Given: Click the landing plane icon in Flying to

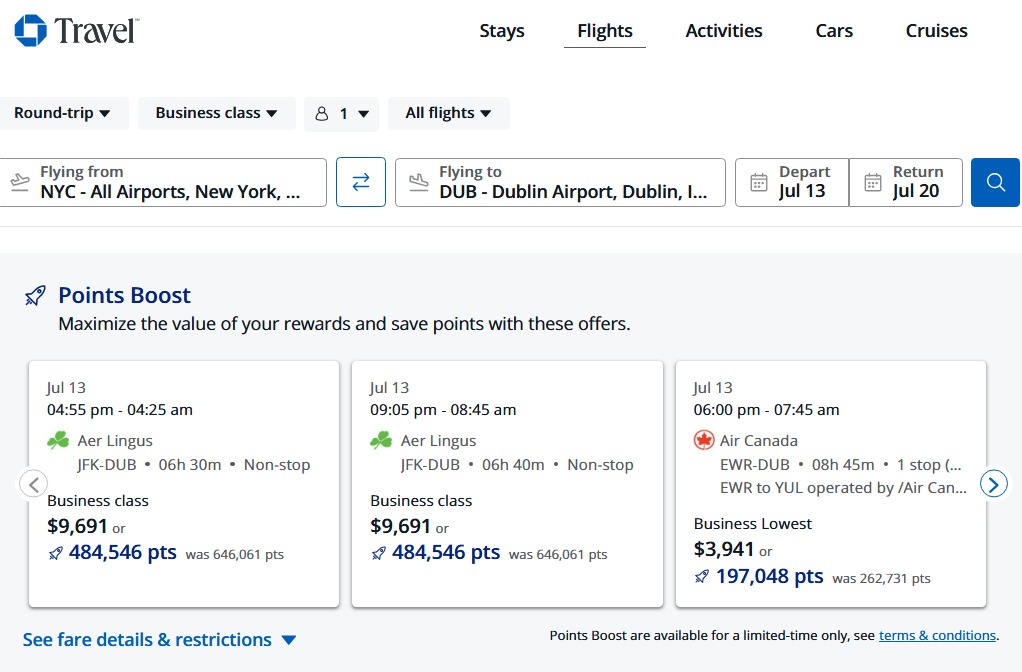Looking at the screenshot, I should (x=418, y=181).
